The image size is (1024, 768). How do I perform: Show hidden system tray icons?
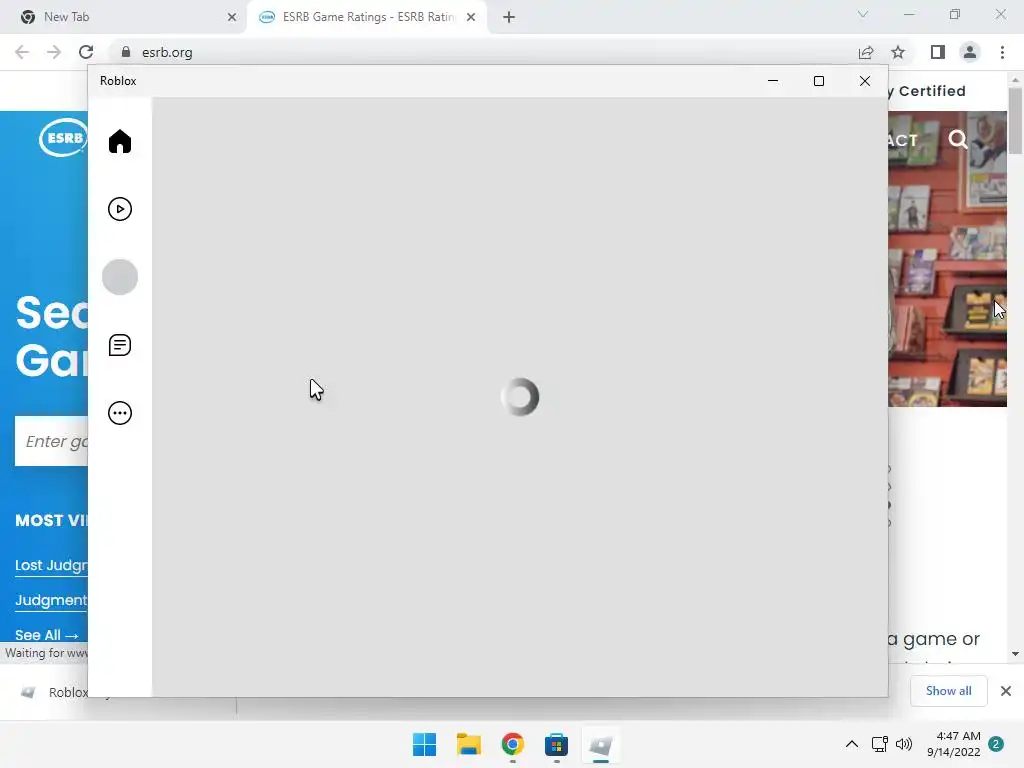(x=852, y=744)
